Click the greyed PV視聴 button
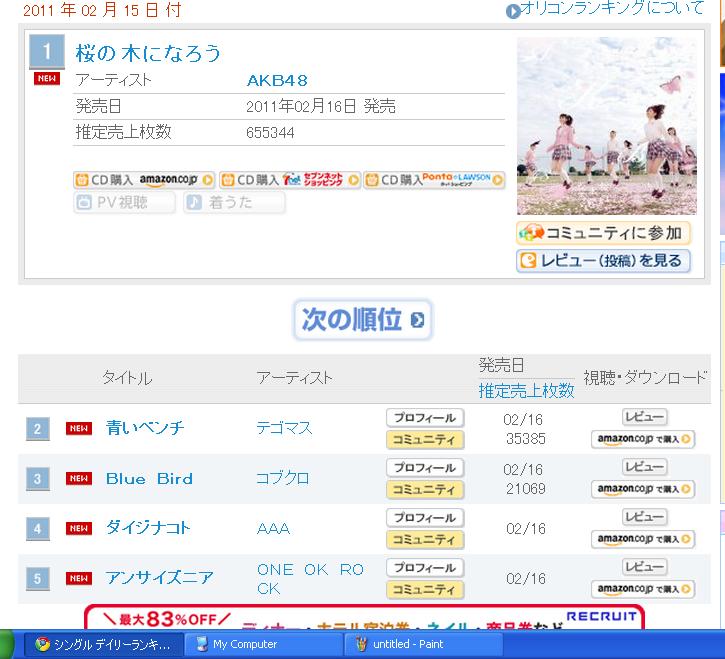 click(124, 203)
